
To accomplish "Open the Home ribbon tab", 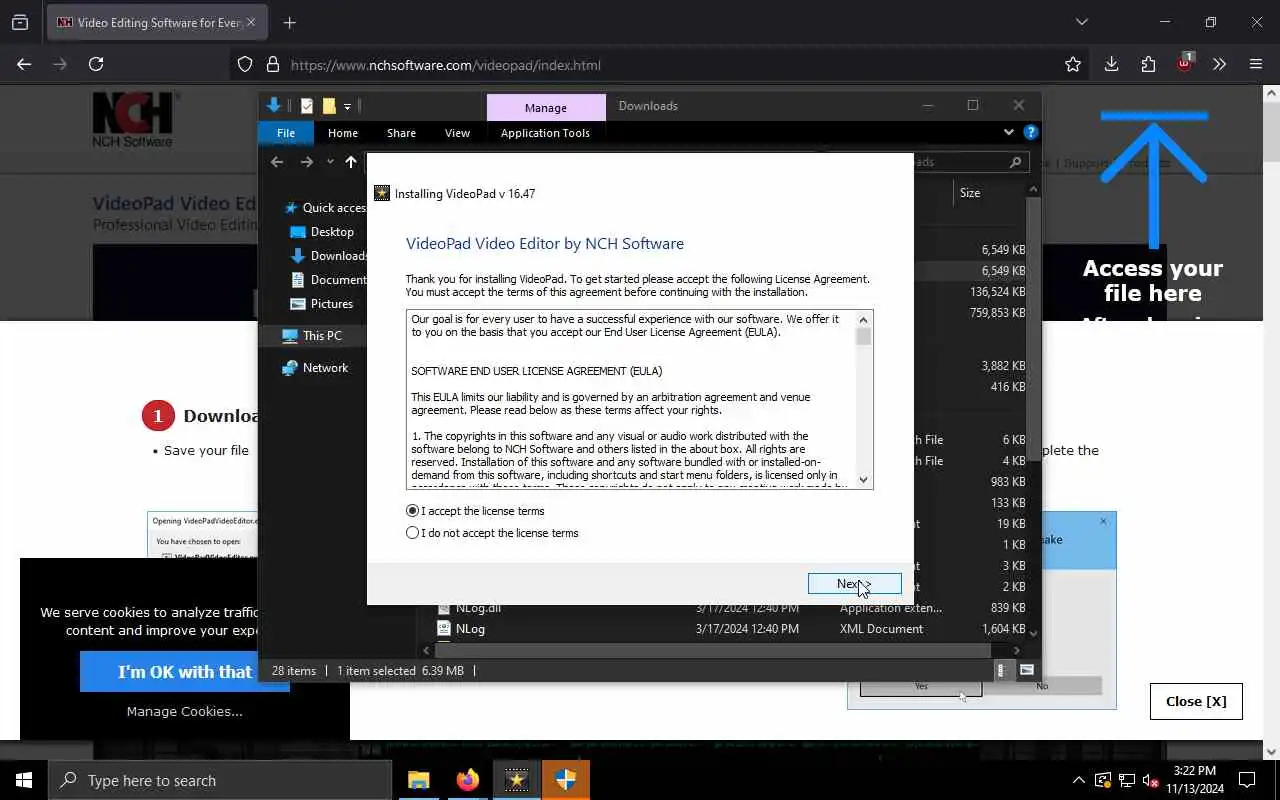I will [343, 133].
